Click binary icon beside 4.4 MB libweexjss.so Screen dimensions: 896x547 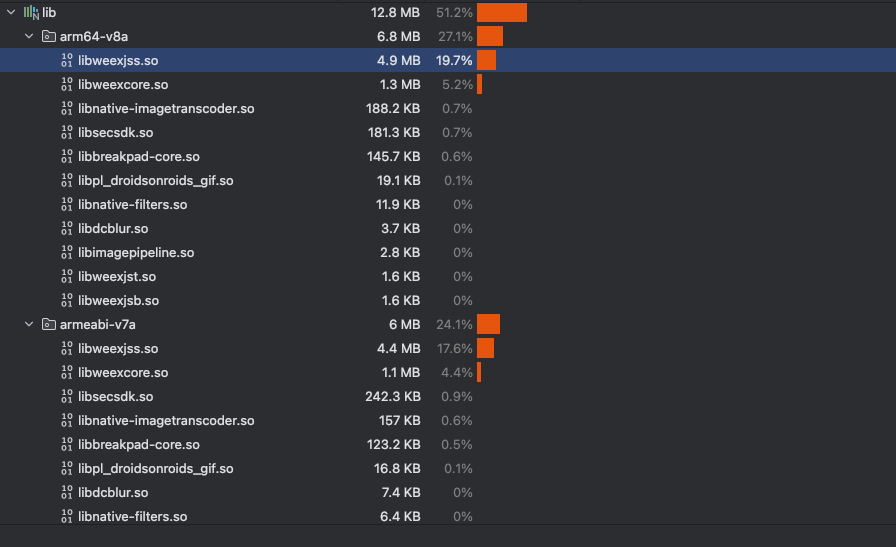(67, 349)
